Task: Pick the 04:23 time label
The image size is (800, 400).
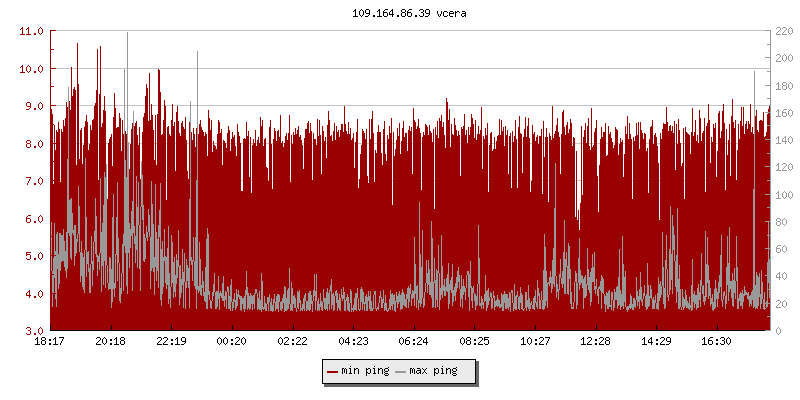Action: pyautogui.click(x=353, y=342)
